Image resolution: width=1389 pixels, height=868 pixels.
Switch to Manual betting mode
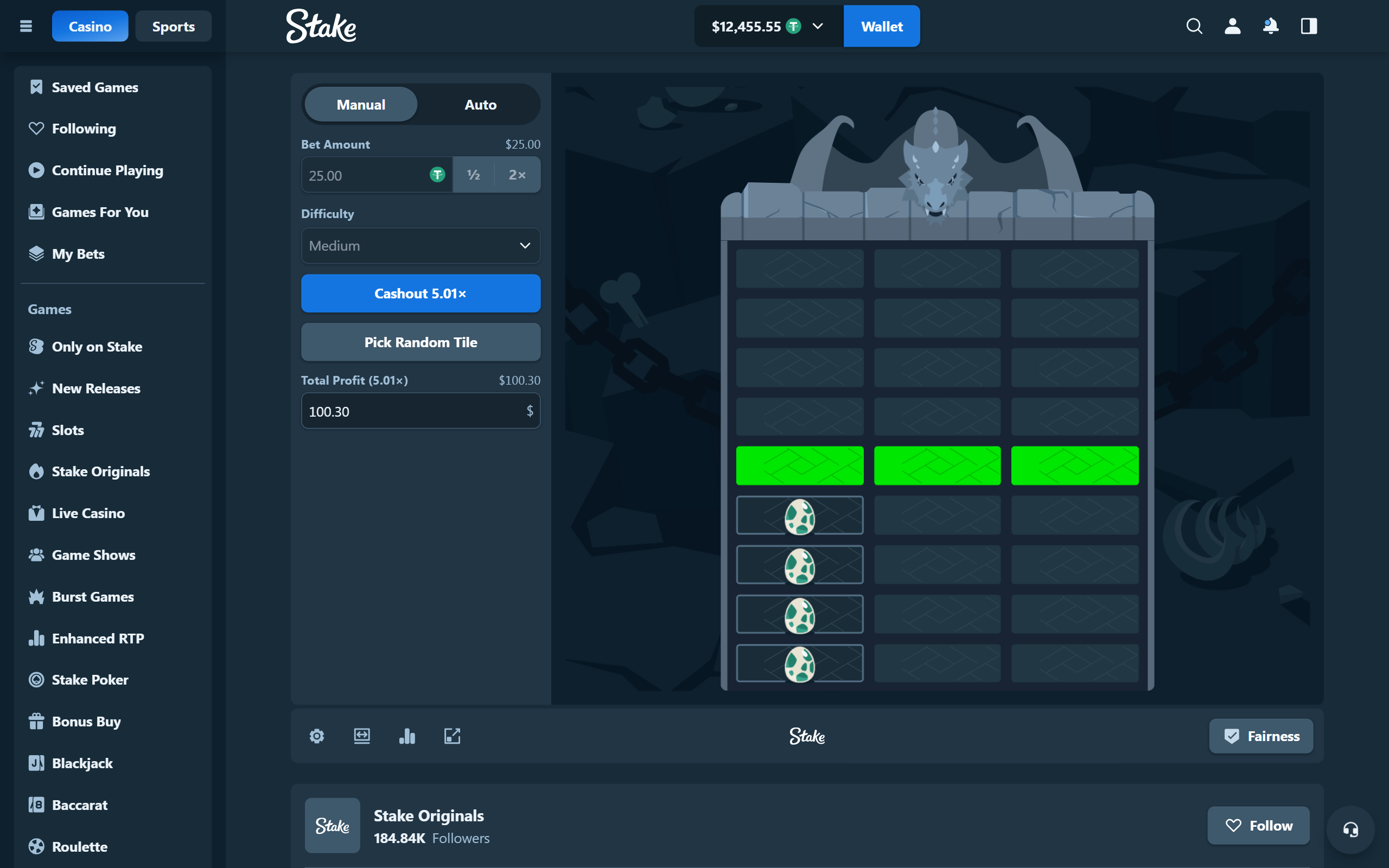tap(361, 105)
